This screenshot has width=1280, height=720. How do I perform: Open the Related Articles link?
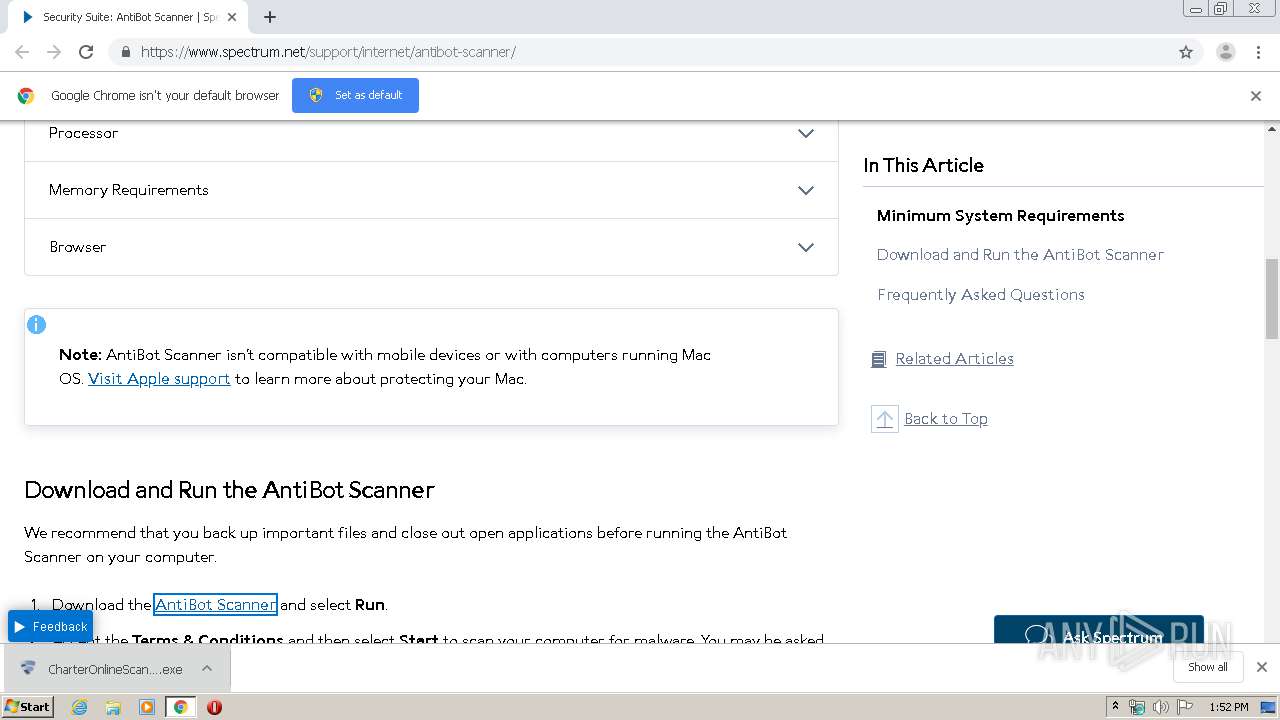pos(954,359)
